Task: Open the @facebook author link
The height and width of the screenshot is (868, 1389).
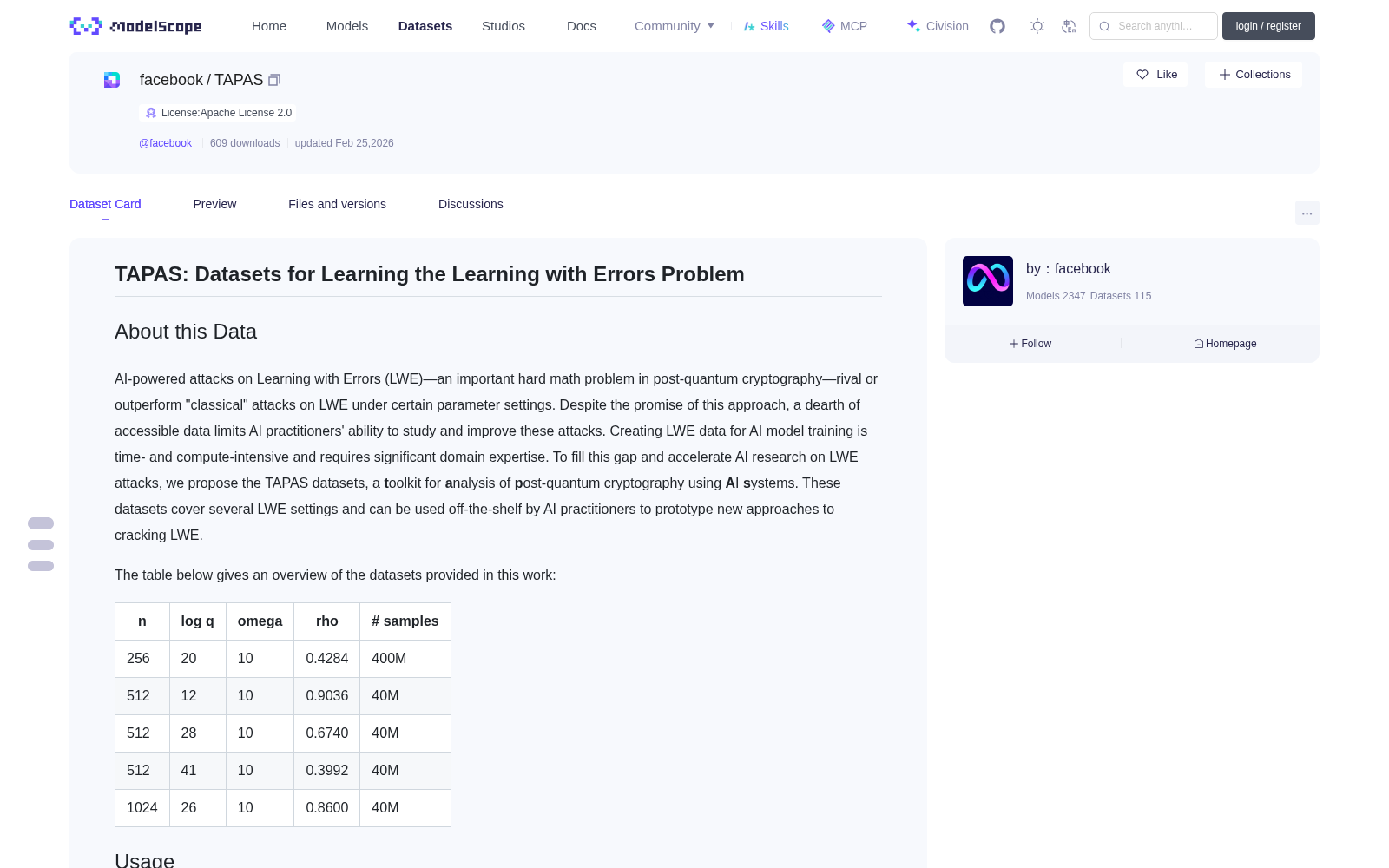Action: (165, 143)
